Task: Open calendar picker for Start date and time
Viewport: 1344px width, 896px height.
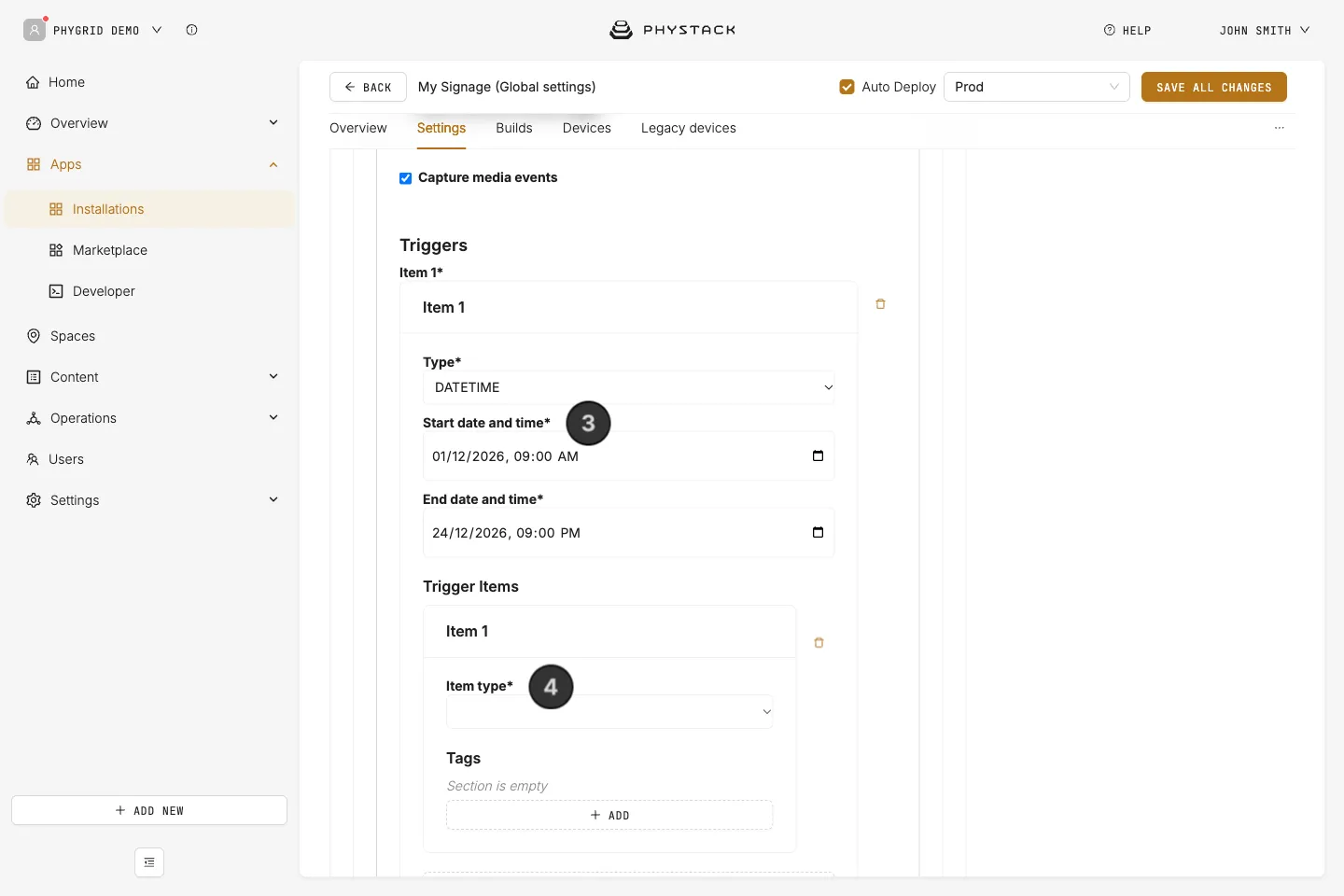Action: point(818,456)
